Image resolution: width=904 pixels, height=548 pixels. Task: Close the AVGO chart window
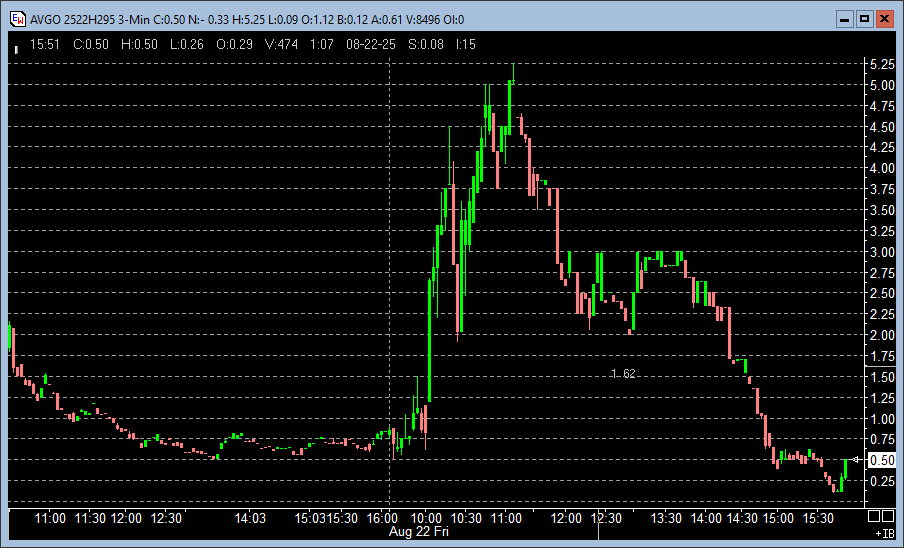click(x=884, y=19)
